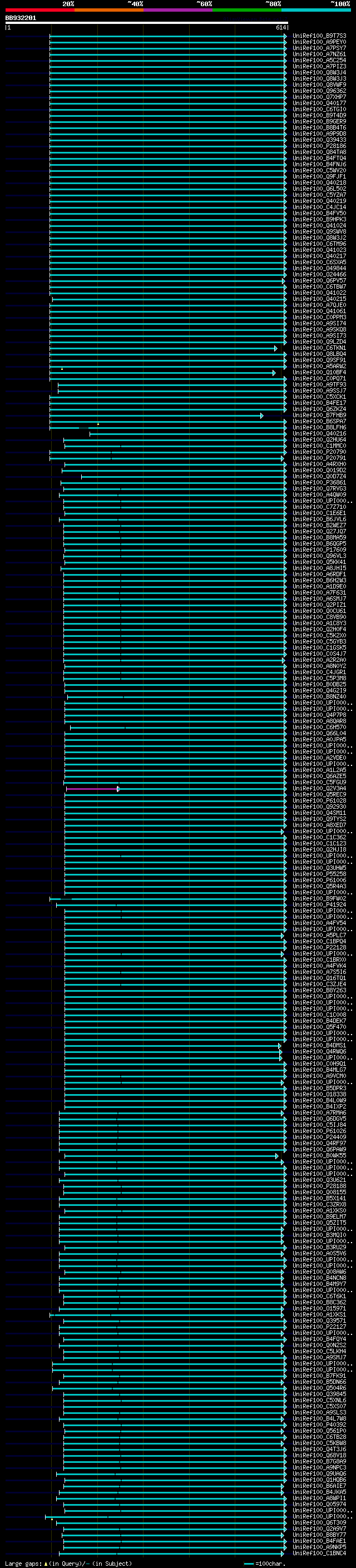This screenshot has height=1568, width=356.
Task: Click hit label UniRef100_B6SPA7
Action: coord(319,421)
